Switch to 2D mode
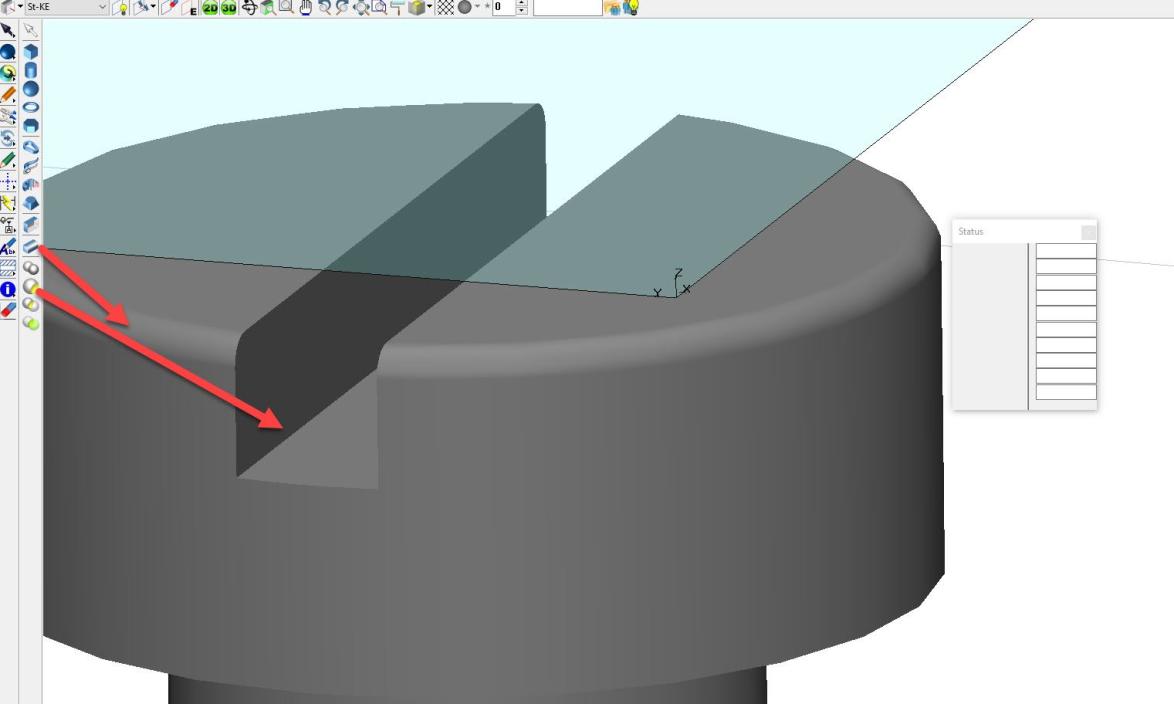1174x704 pixels. tap(210, 8)
